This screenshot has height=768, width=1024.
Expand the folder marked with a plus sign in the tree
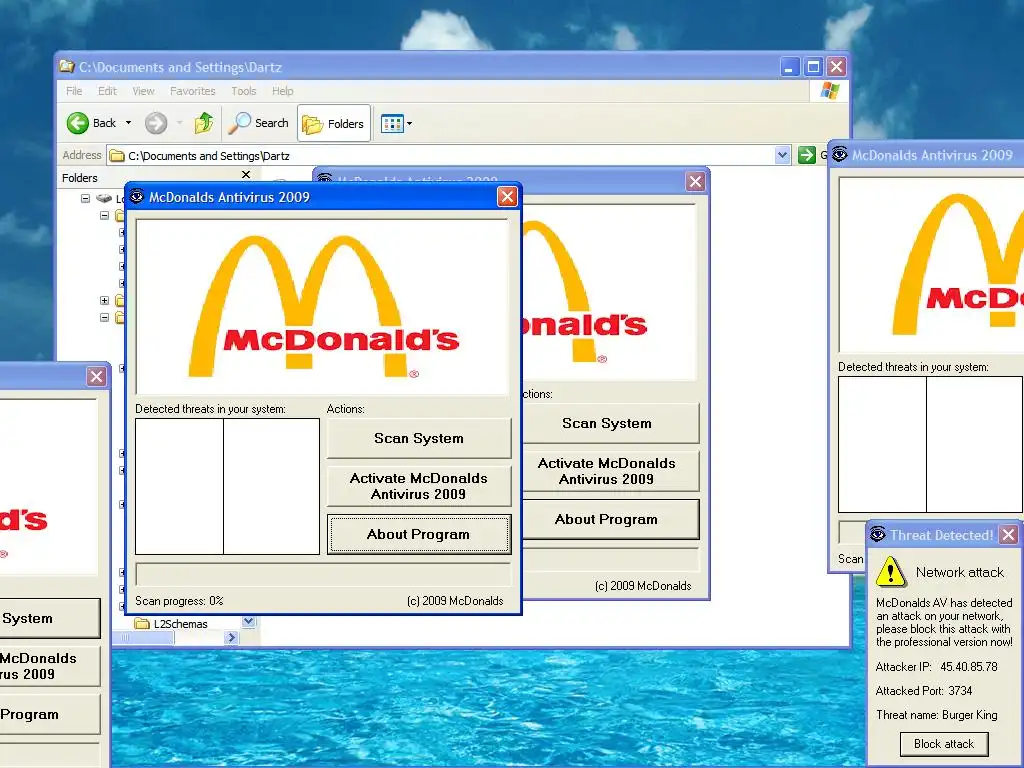pos(104,300)
